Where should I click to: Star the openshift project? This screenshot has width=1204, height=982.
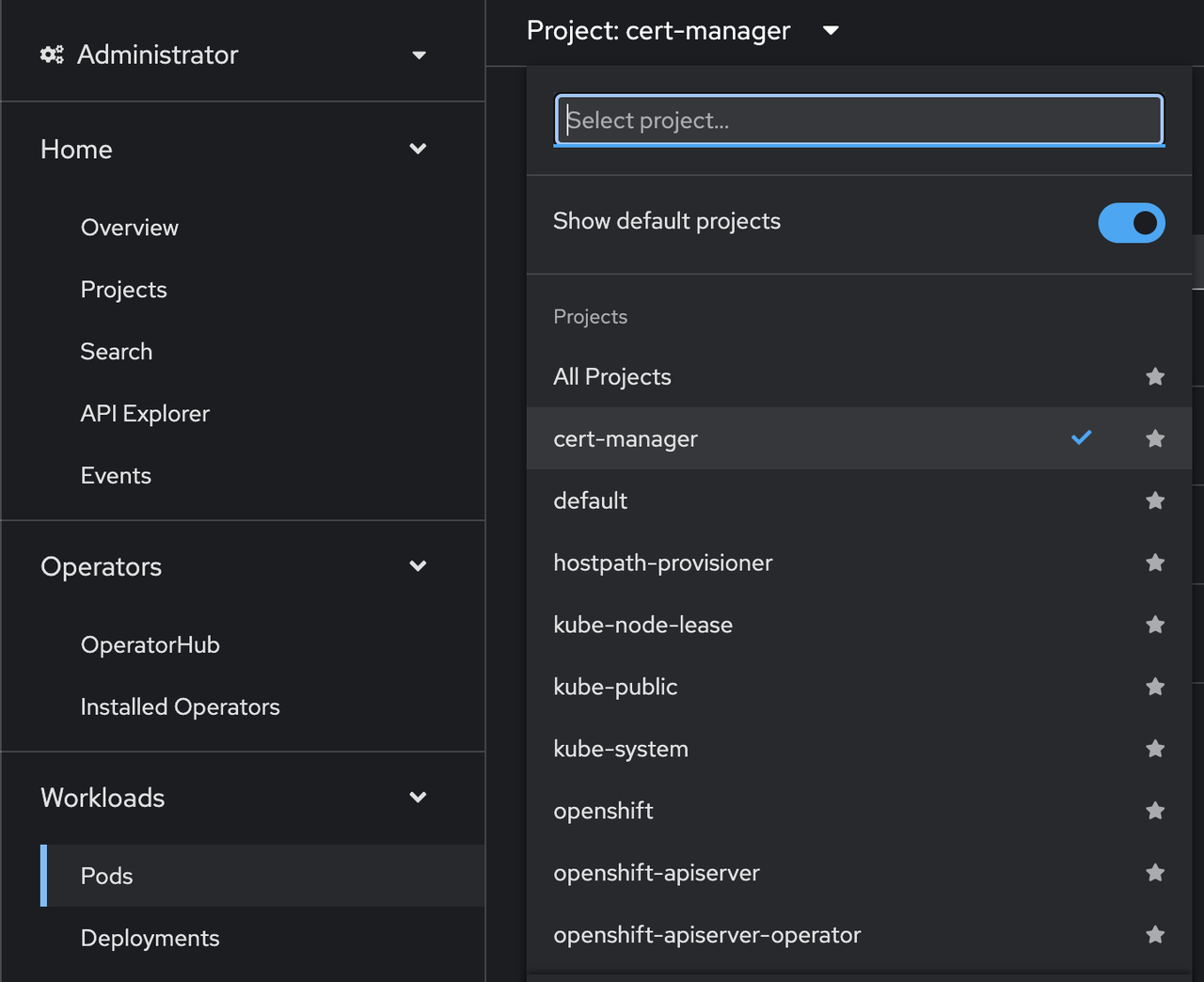[x=1155, y=810]
